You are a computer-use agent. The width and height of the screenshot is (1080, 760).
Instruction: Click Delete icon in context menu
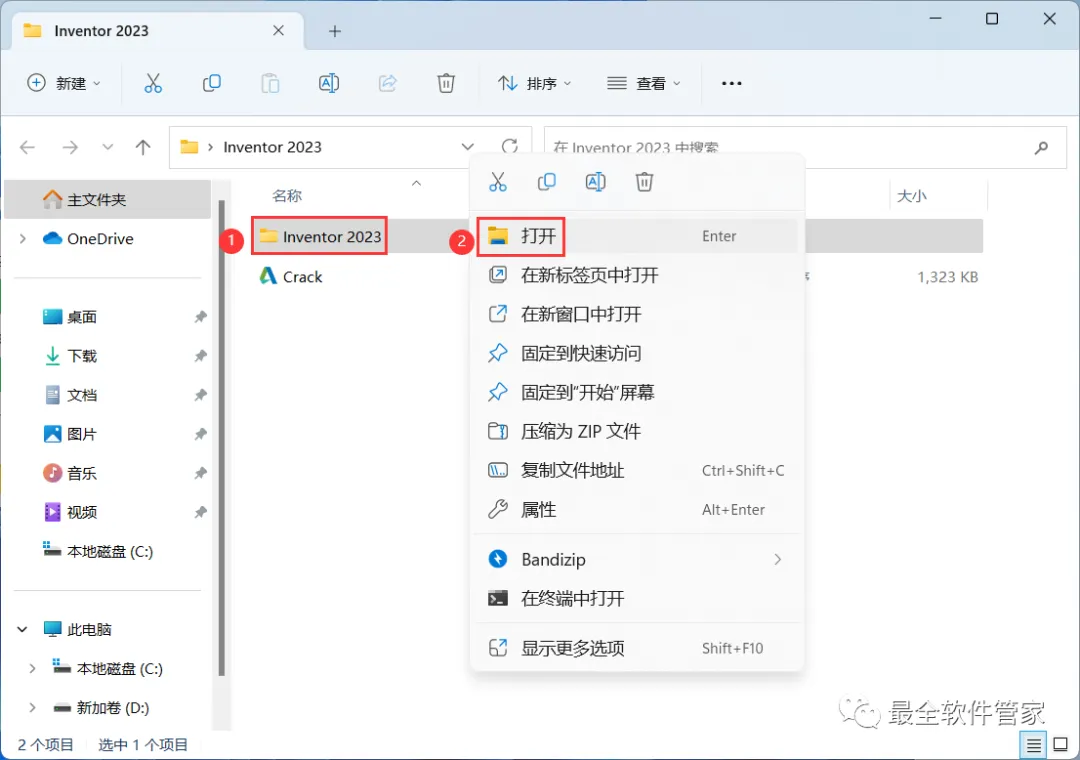click(644, 182)
